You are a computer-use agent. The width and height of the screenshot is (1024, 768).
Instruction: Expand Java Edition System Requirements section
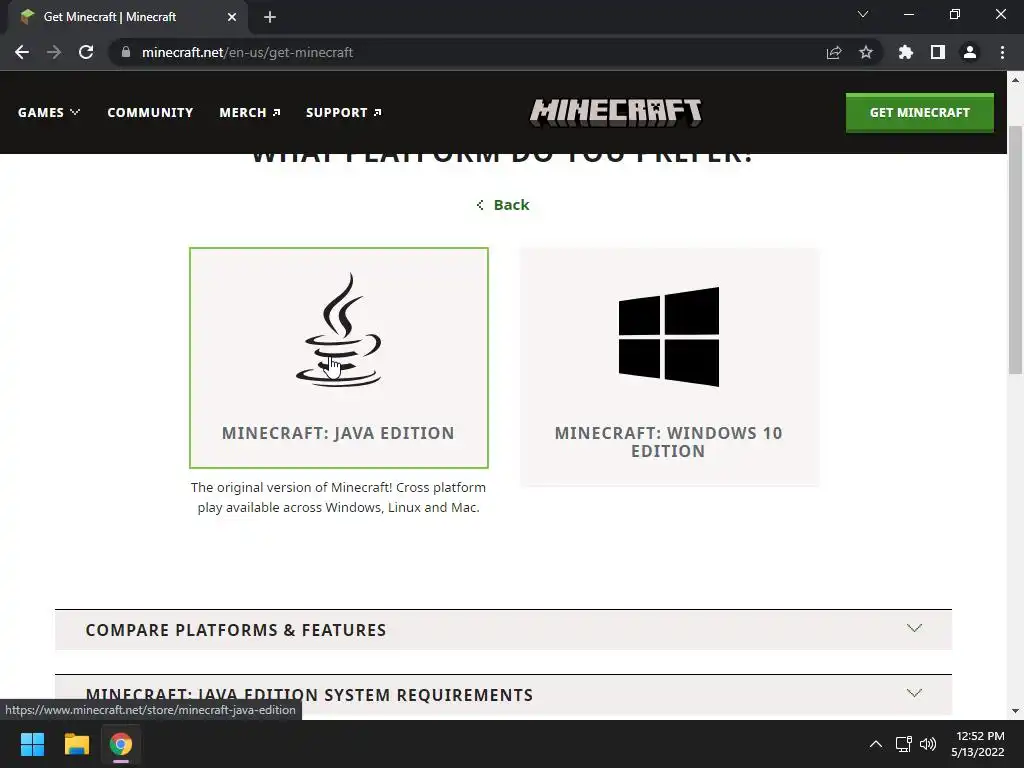click(x=503, y=695)
